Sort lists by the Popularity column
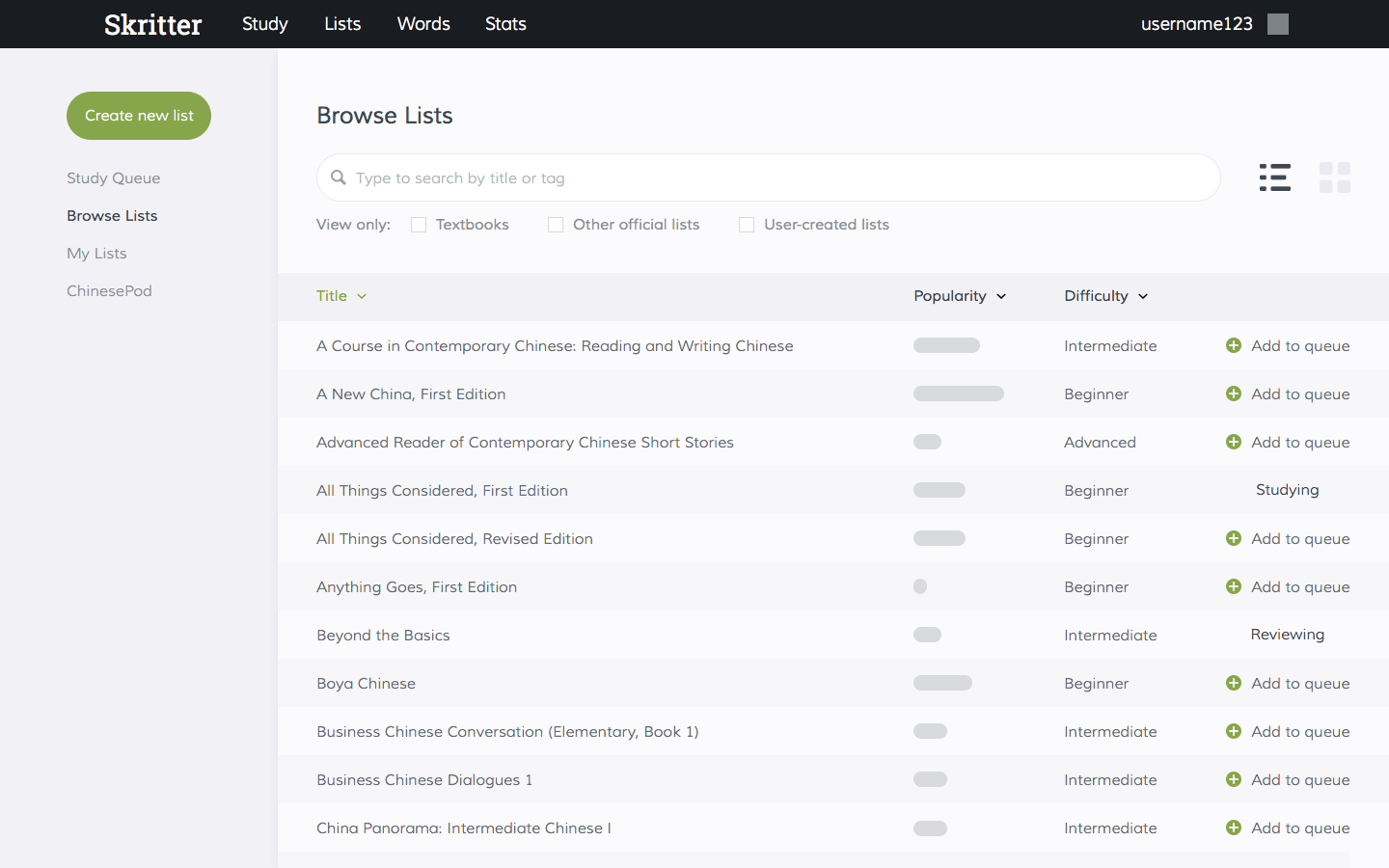The width and height of the screenshot is (1389, 868). [x=960, y=296]
